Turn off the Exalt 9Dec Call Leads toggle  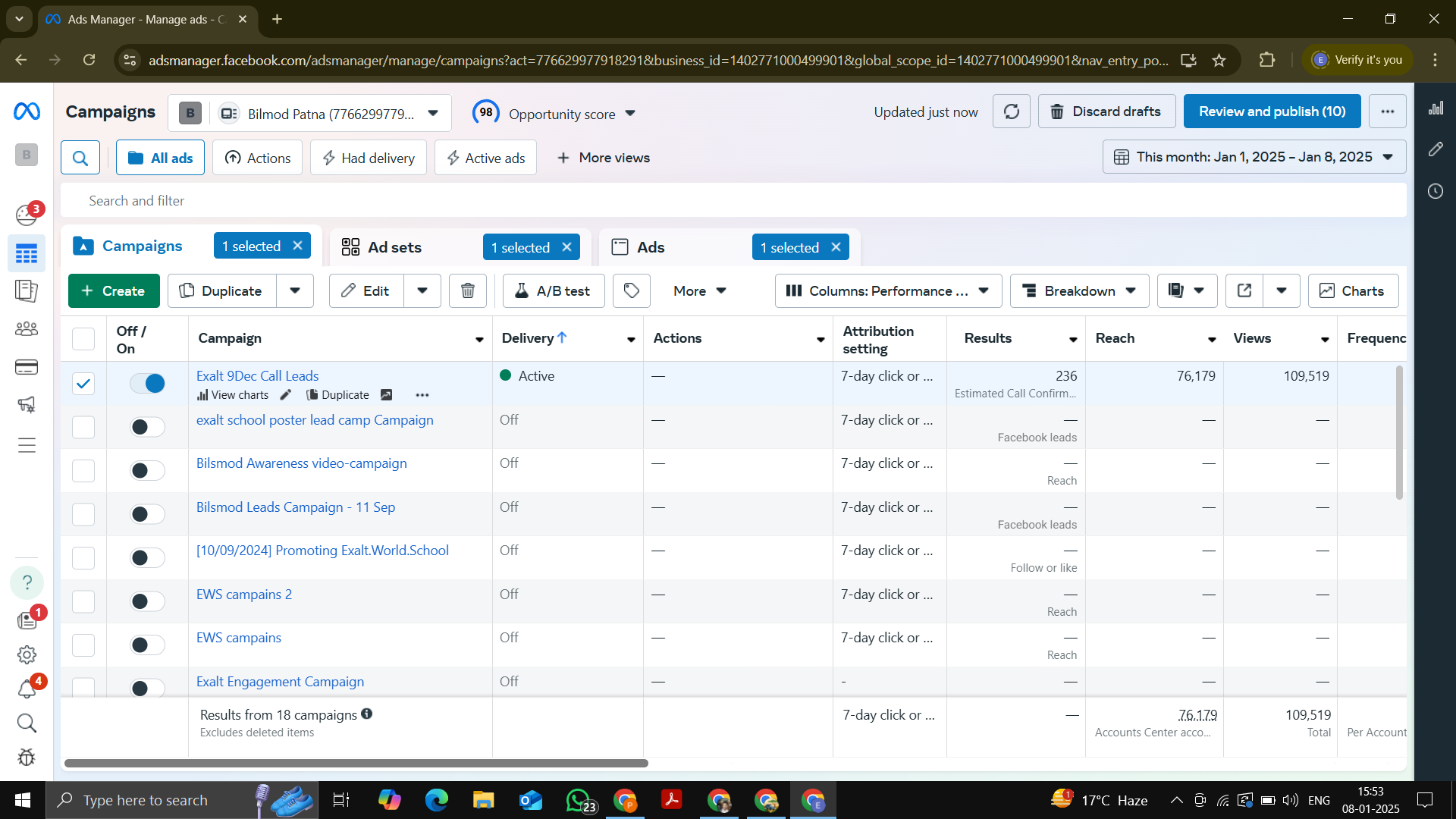coord(148,384)
